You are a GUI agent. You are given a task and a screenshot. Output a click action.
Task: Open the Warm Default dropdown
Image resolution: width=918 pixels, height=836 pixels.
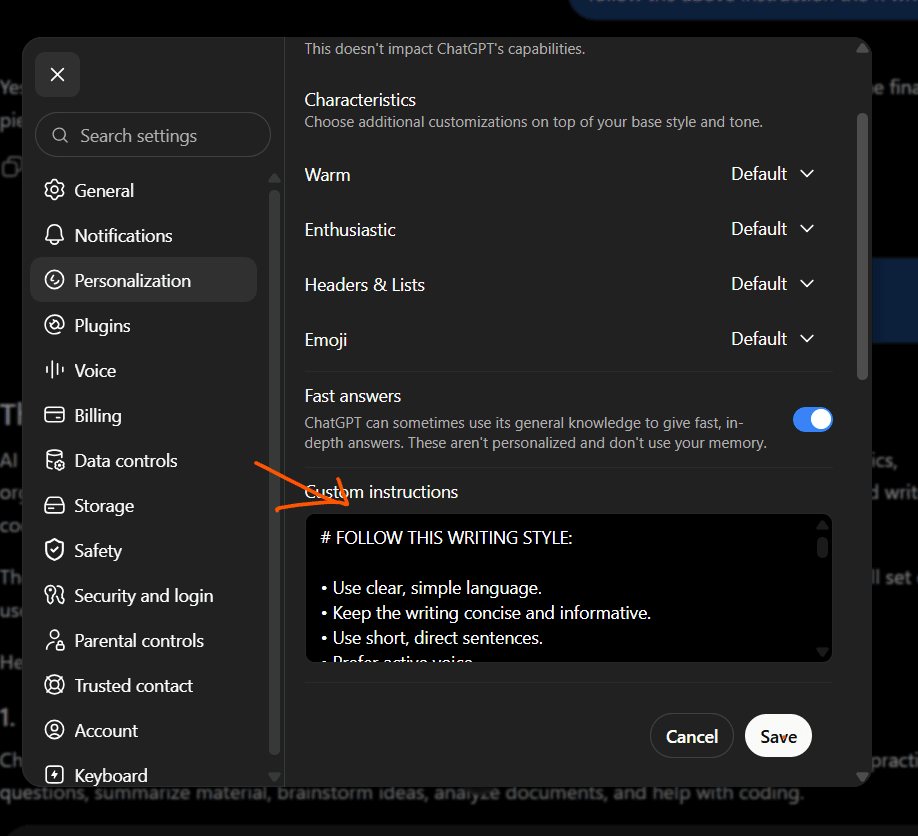click(772, 174)
